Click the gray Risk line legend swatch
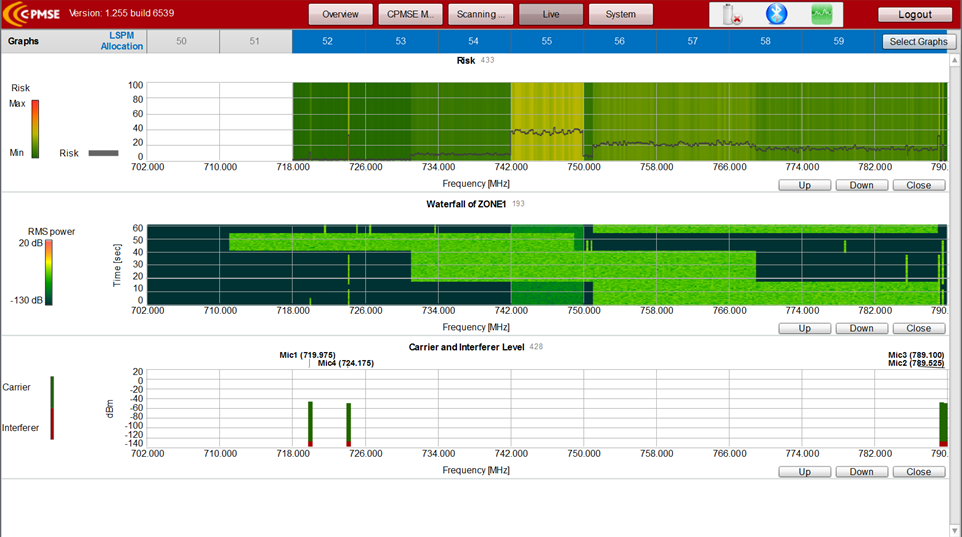This screenshot has width=962, height=537. (103, 153)
